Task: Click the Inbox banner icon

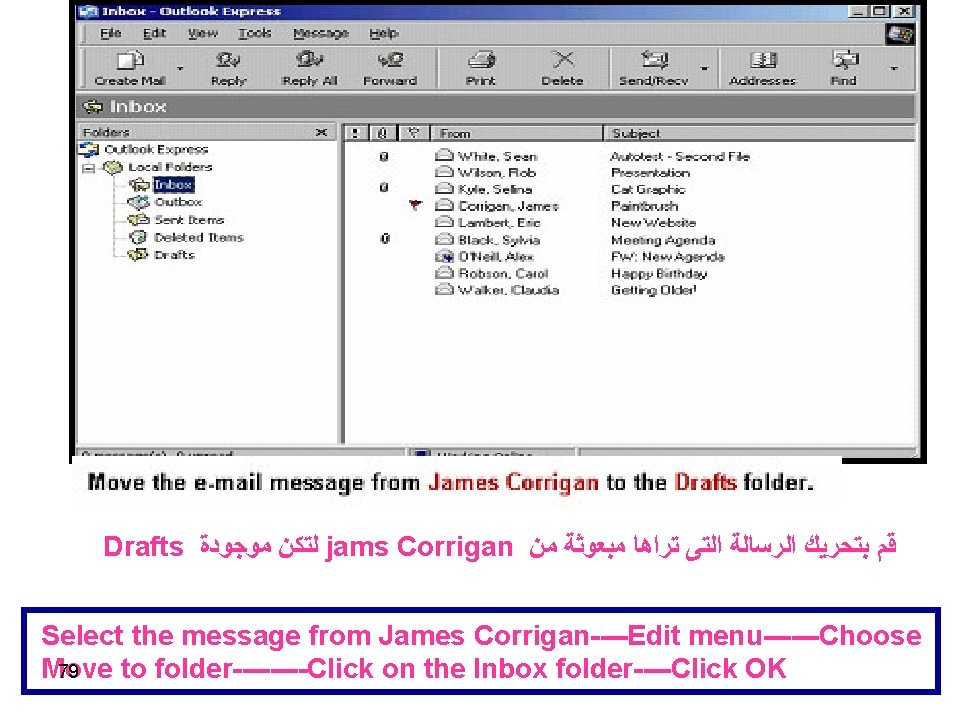Action: [93, 107]
